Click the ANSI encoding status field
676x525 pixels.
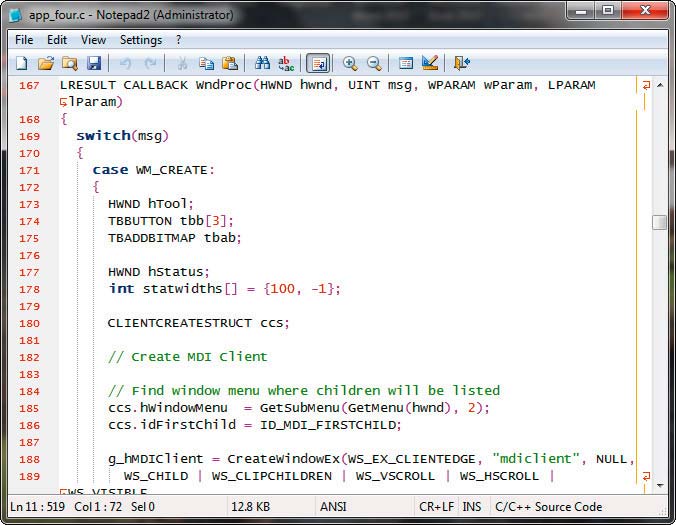[x=333, y=507]
